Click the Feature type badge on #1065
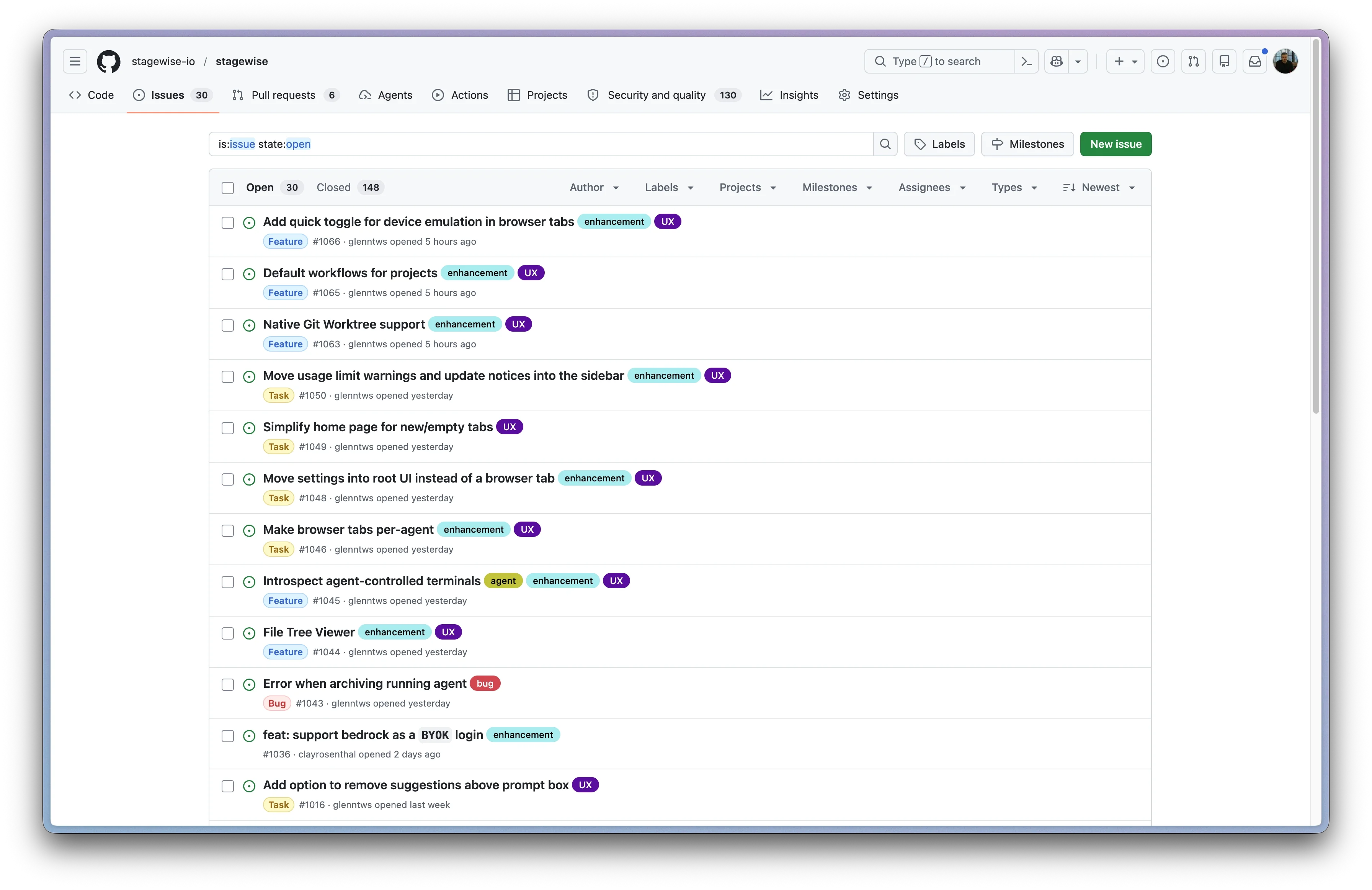The image size is (1372, 890). point(285,293)
